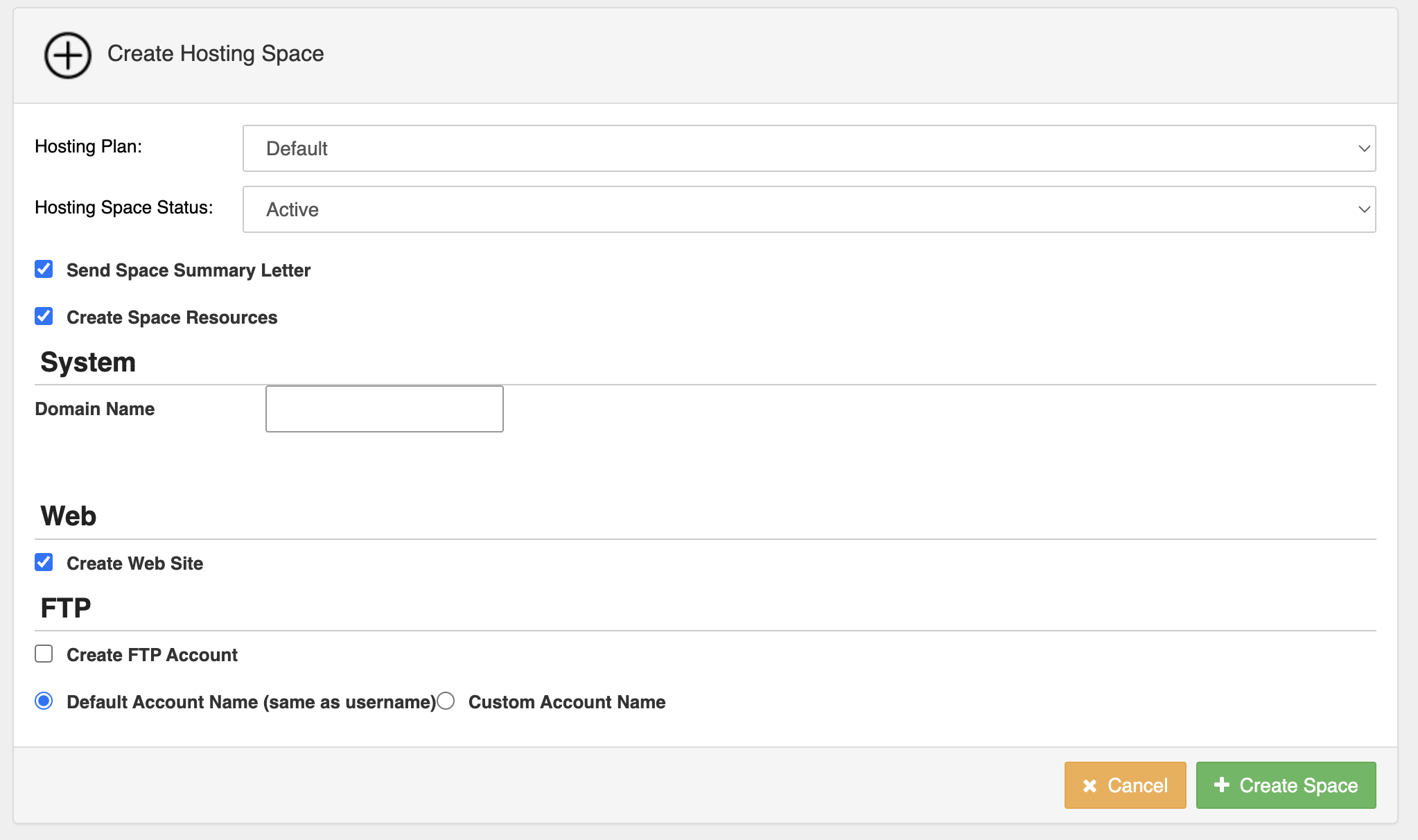Enable the Create FTP Account checkbox
Image resolution: width=1418 pixels, height=840 pixels.
click(x=44, y=654)
